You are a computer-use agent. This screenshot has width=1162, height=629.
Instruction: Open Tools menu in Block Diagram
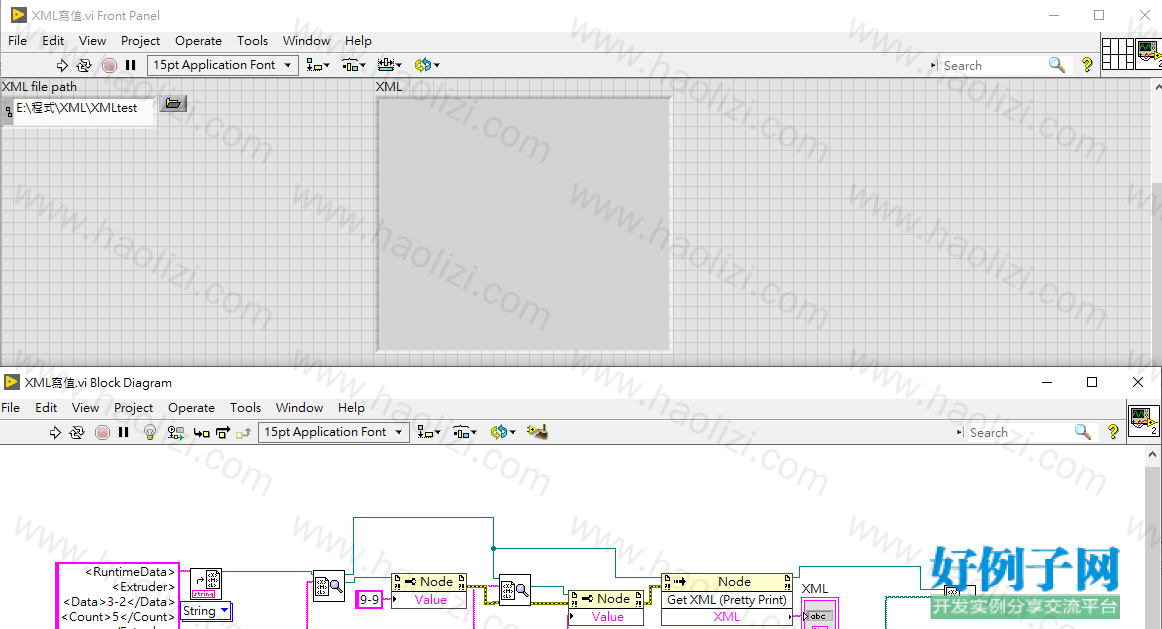tap(245, 407)
